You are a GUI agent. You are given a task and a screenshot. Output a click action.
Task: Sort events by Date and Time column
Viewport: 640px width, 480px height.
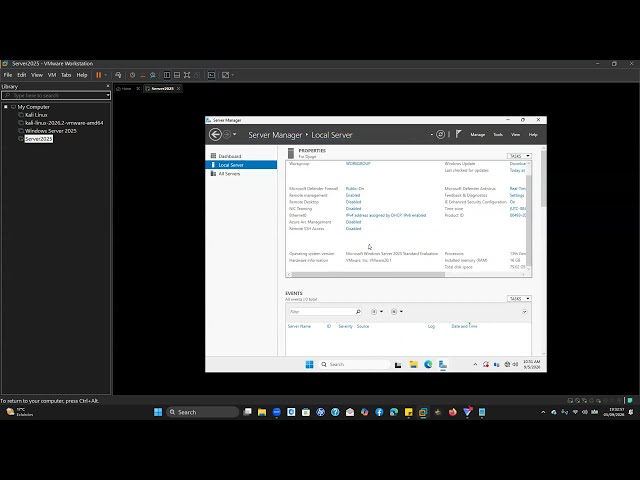pos(464,327)
